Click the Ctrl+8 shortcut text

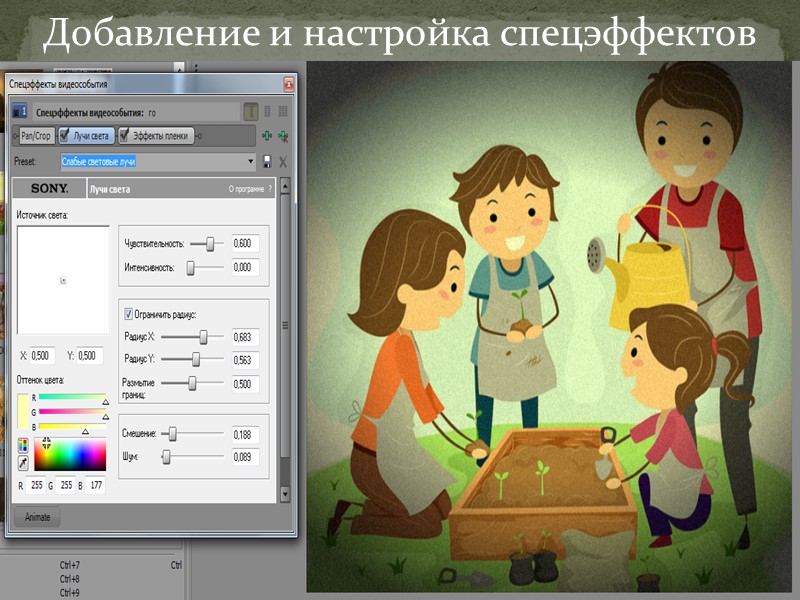70,579
